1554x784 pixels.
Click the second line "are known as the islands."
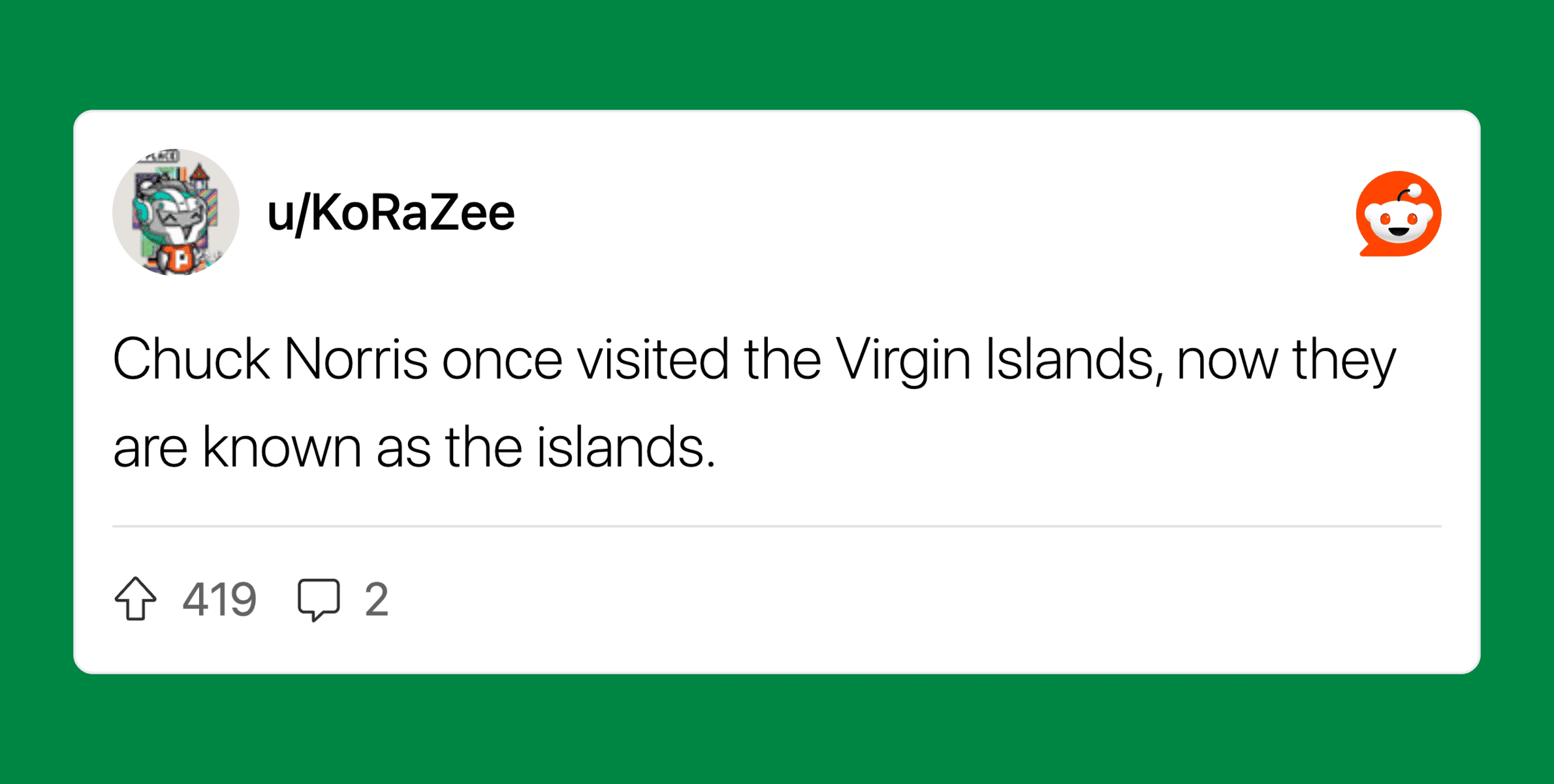pyautogui.click(x=414, y=448)
